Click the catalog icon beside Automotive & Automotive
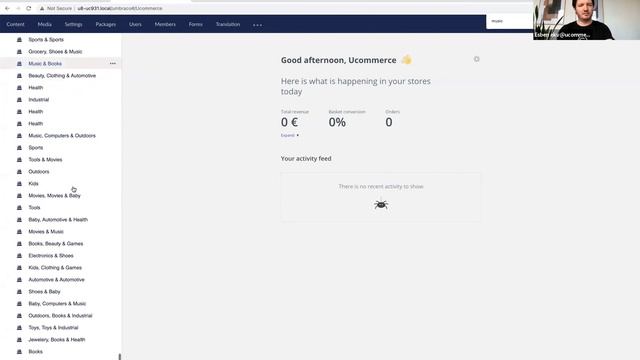 click(19, 280)
